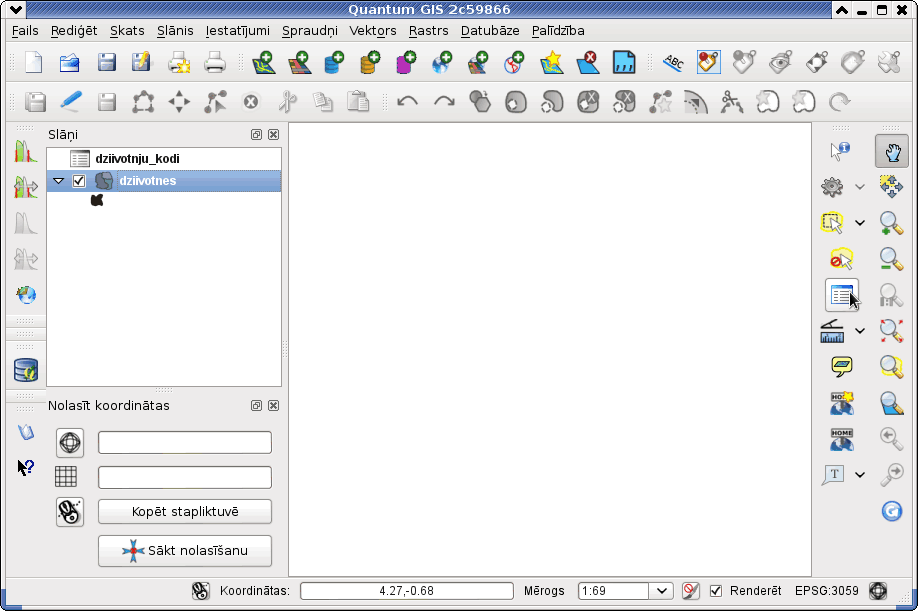
Task: Show bookmarks HOME icon
Action: [842, 439]
